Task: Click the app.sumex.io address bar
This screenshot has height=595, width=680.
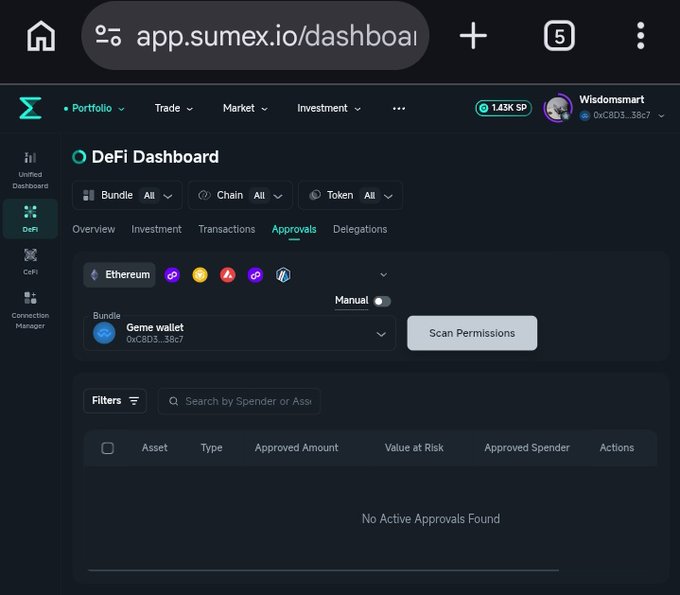Action: tap(255, 36)
